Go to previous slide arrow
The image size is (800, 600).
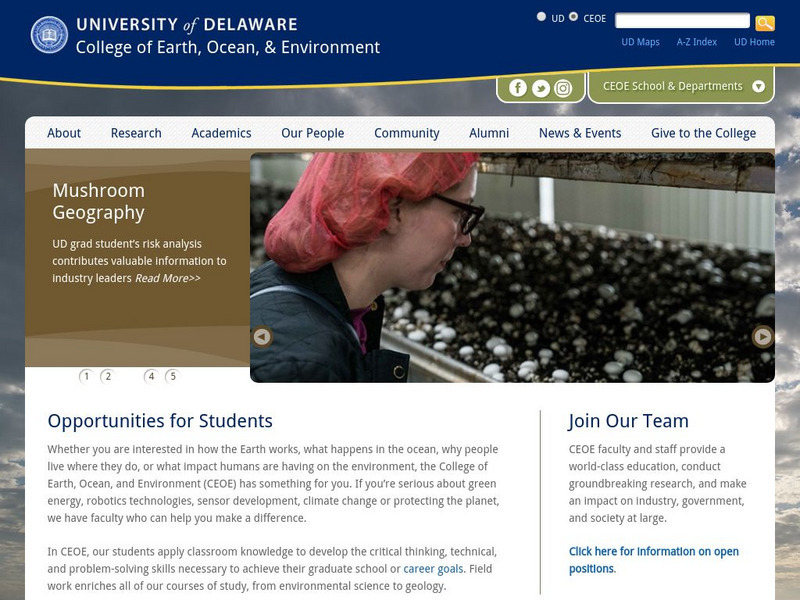pyautogui.click(x=262, y=337)
